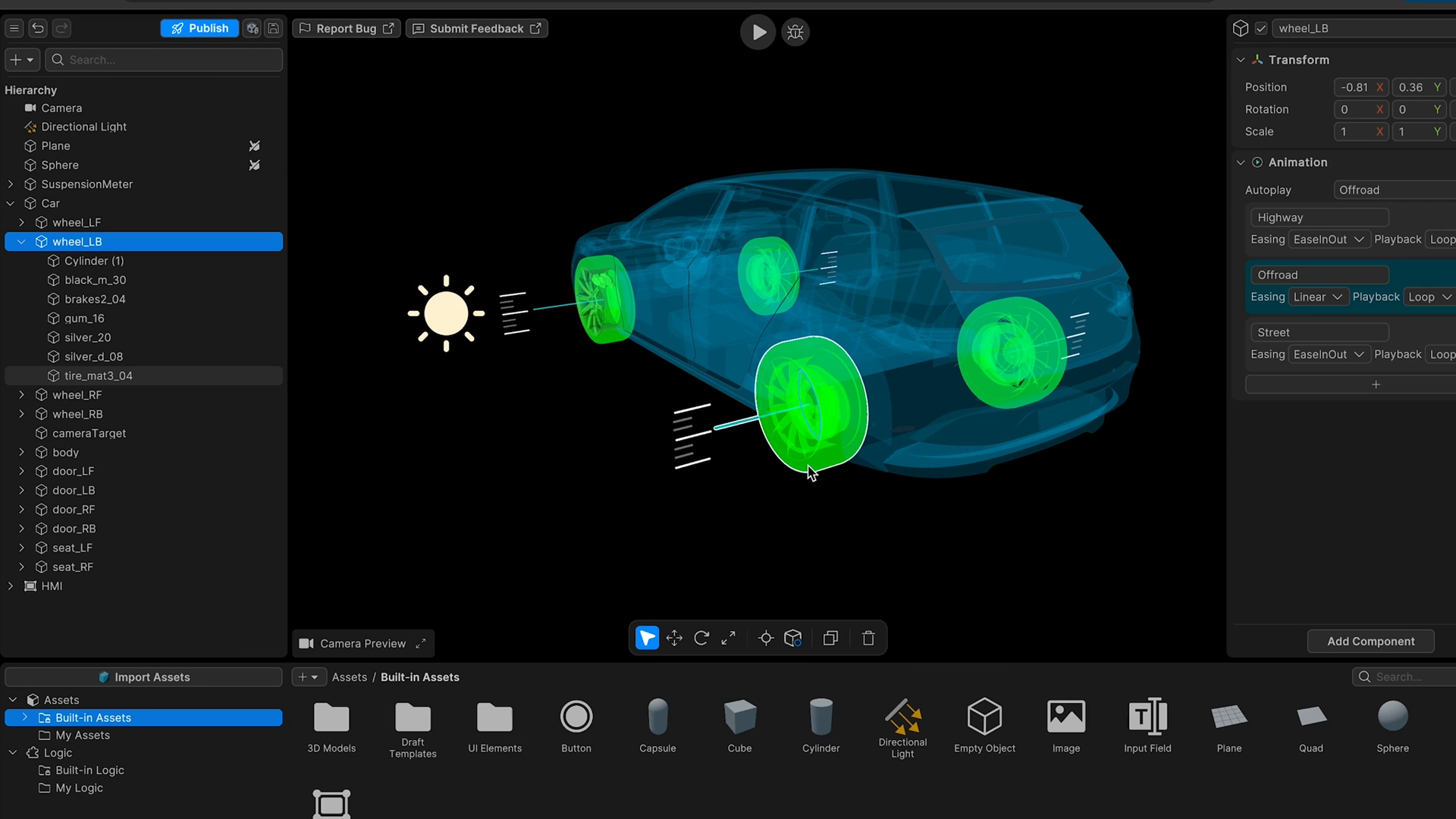Viewport: 1456px width, 819px height.
Task: Click the duplicate object icon
Action: 830,639
